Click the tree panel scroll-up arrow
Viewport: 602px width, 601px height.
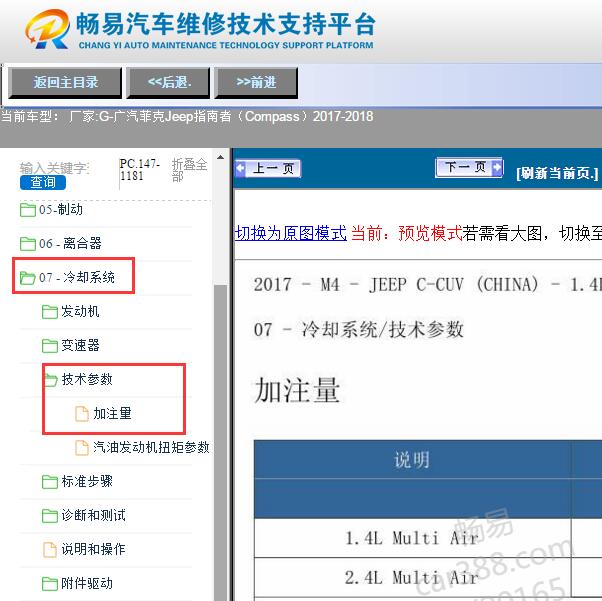pyautogui.click(x=220, y=157)
